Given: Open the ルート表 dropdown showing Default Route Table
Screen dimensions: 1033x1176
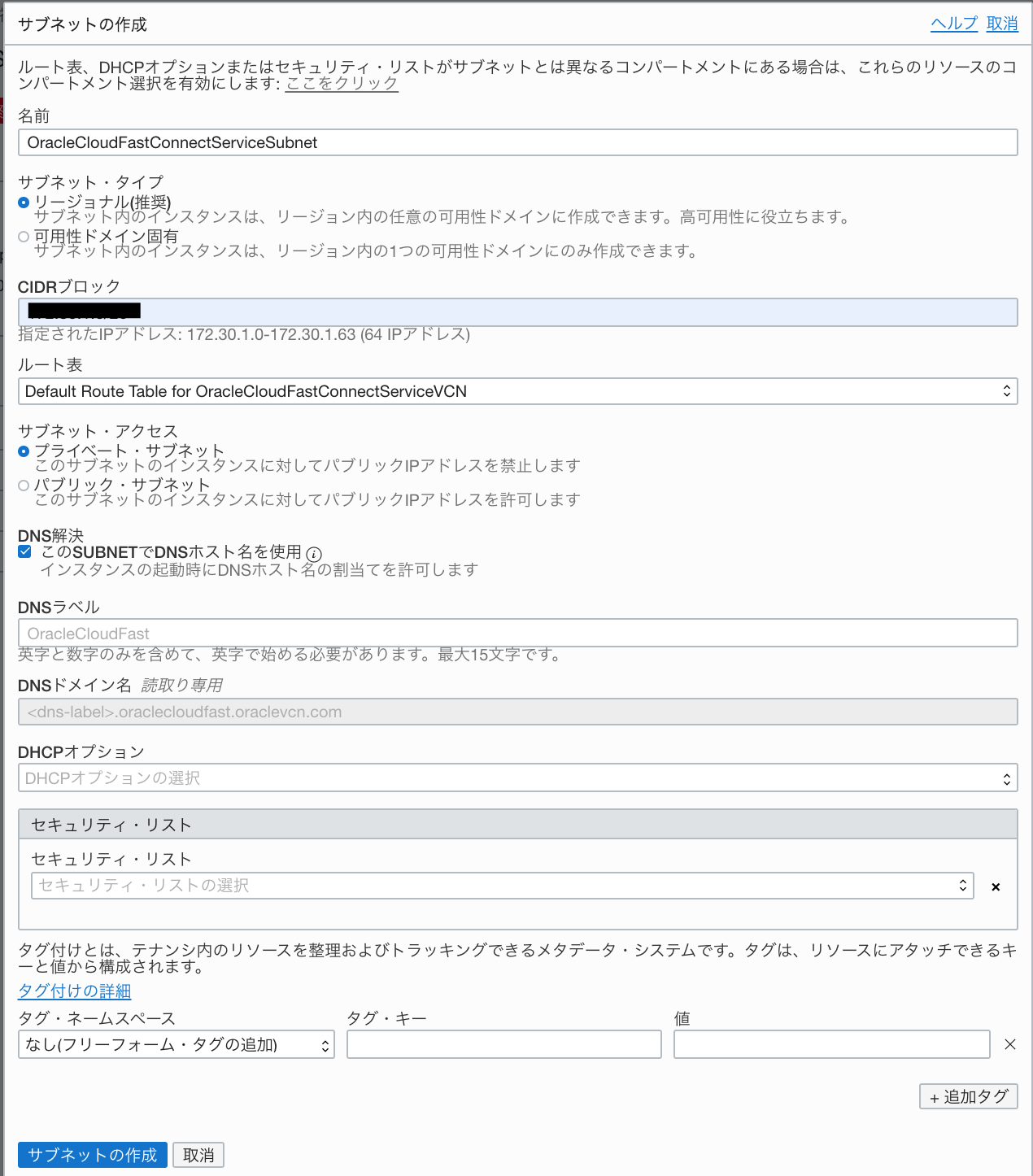Looking at the screenshot, I should [517, 391].
